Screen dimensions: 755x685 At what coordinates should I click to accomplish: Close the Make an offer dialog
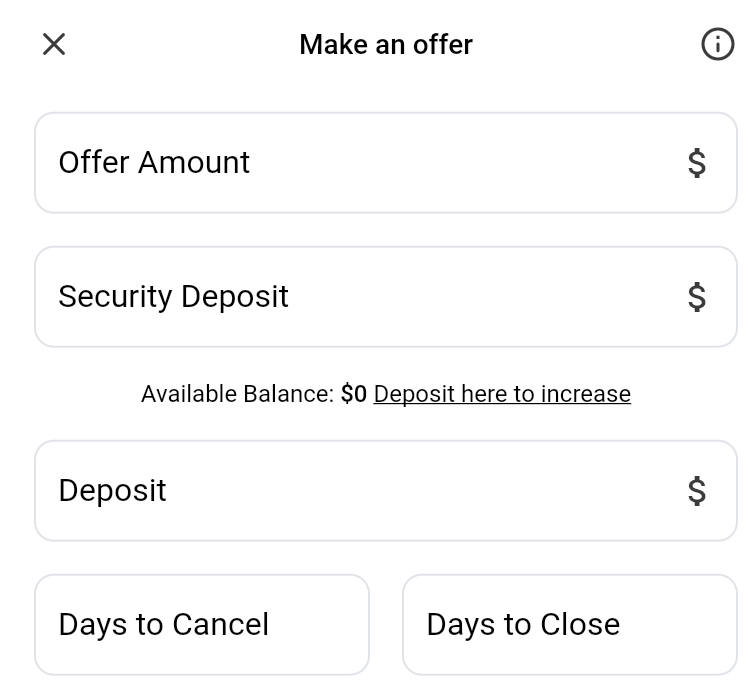pyautogui.click(x=54, y=44)
